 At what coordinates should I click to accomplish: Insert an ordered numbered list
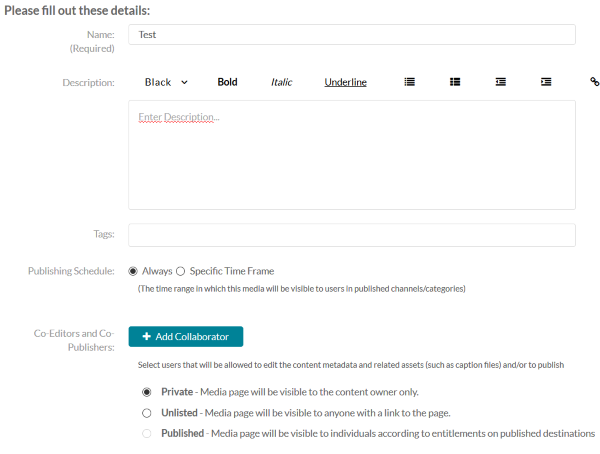[455, 82]
